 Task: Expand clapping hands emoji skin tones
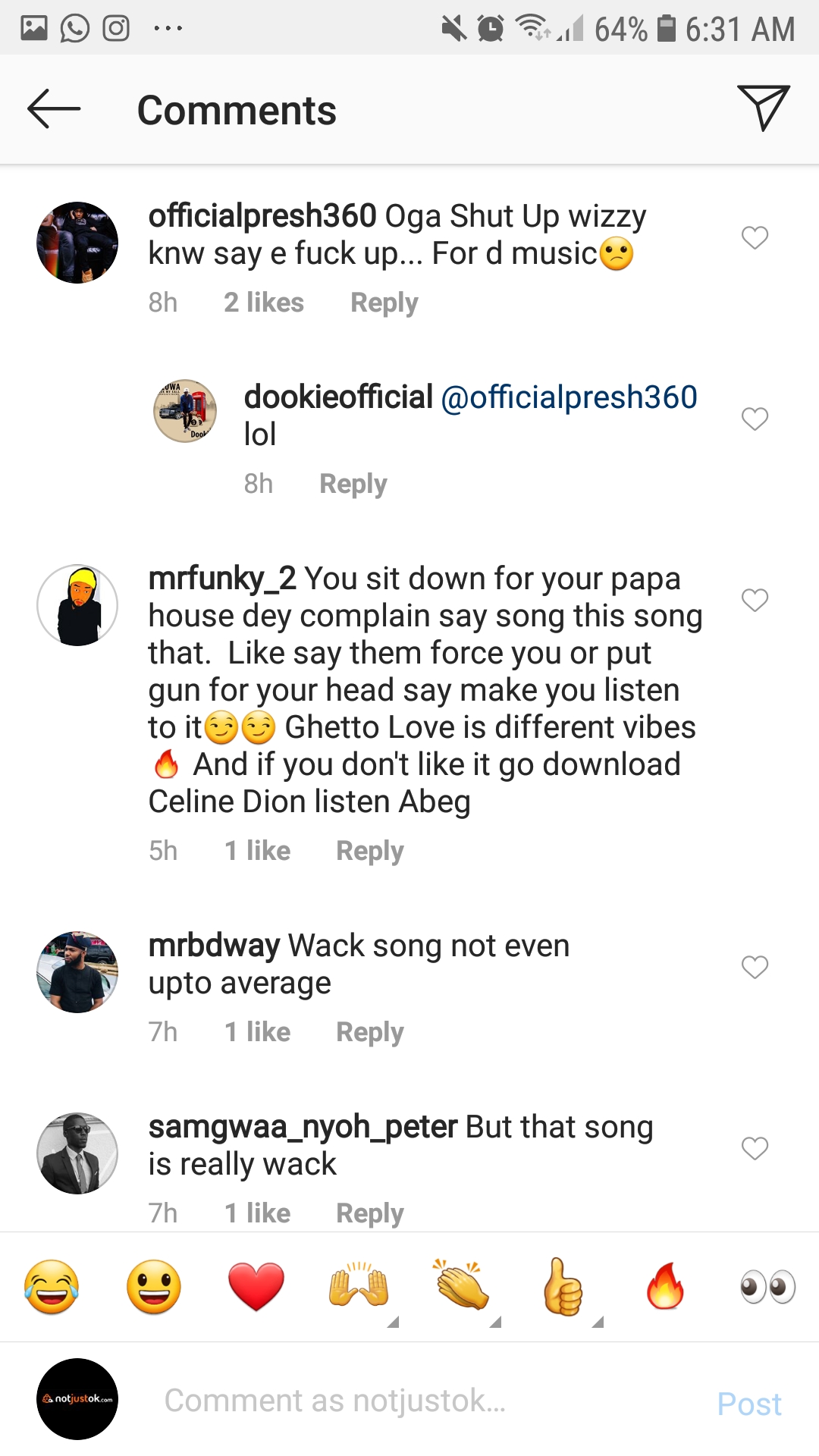pos(461,1287)
